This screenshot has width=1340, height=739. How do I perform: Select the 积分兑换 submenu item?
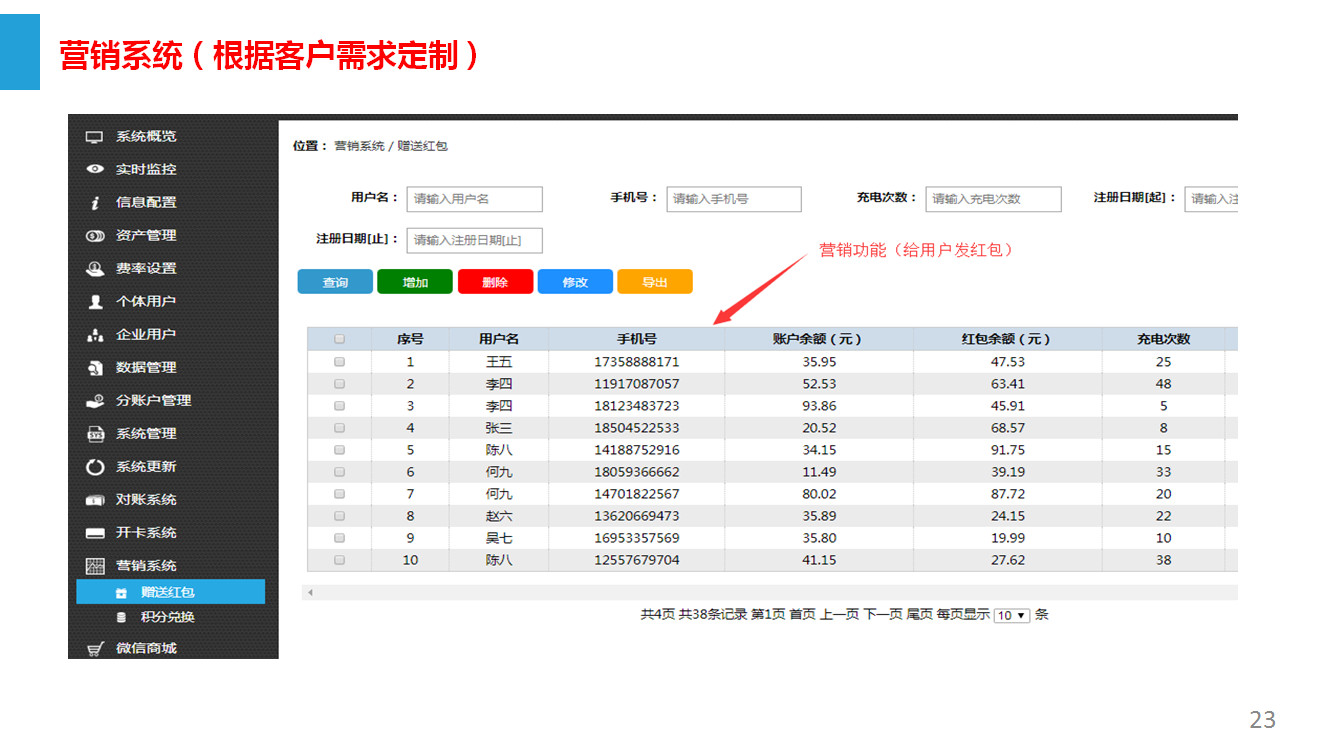pos(167,617)
